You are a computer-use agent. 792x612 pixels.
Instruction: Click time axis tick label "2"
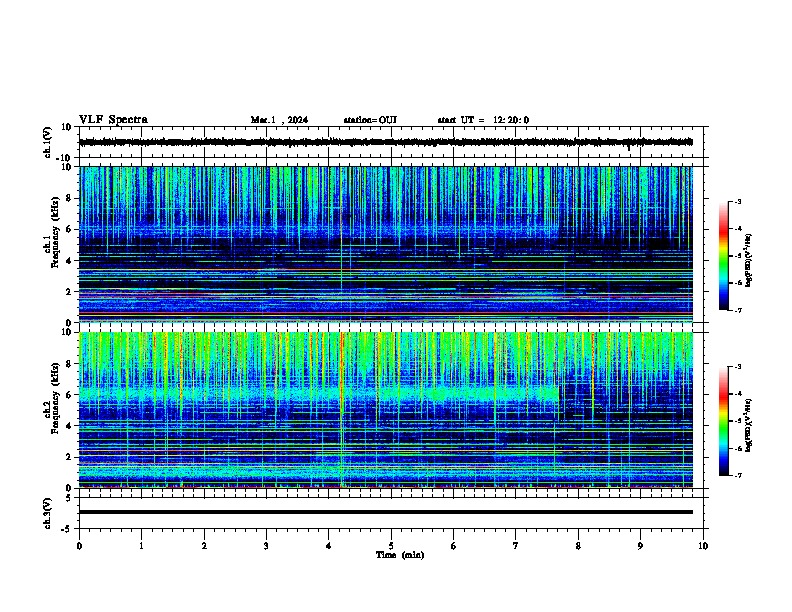[204, 546]
